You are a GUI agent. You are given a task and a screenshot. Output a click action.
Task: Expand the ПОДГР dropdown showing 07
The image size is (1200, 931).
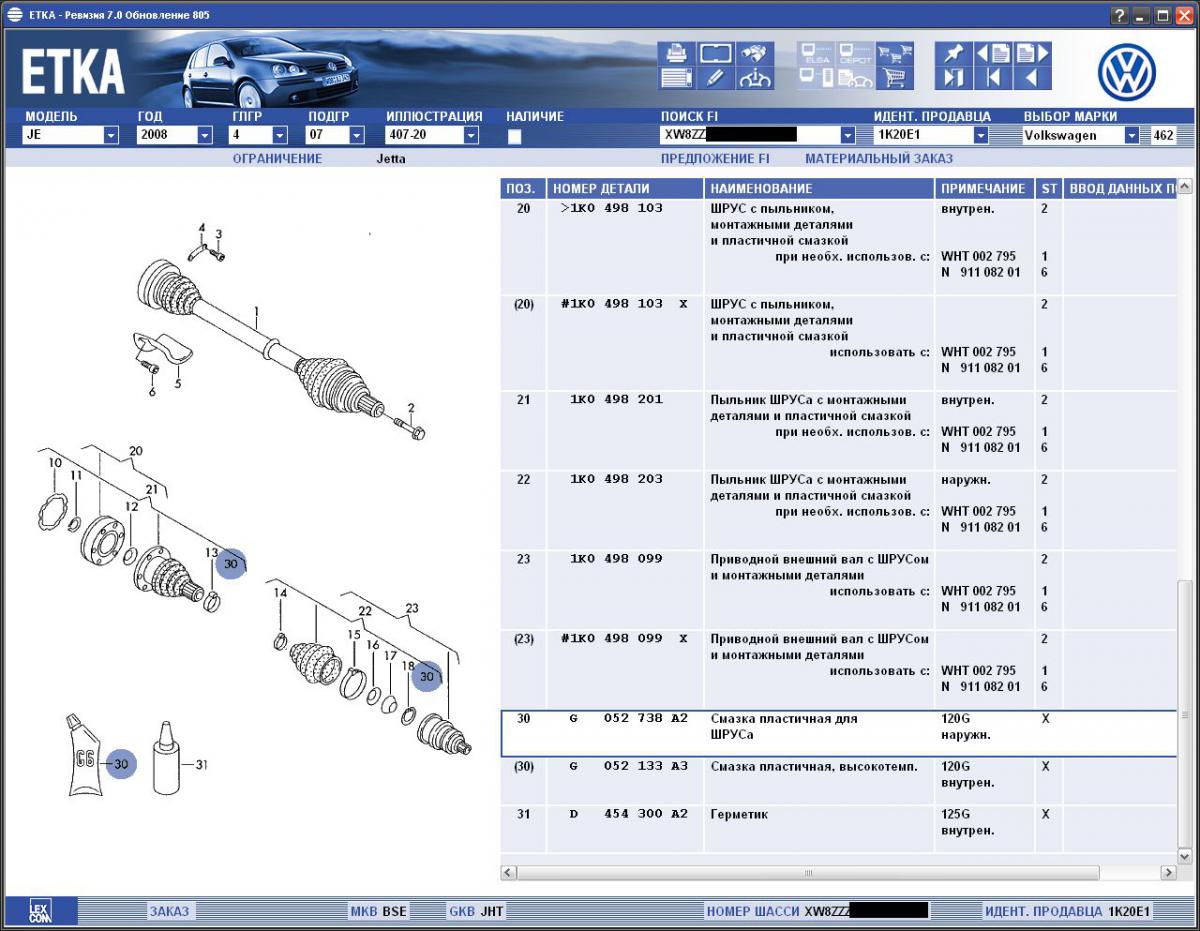358,135
